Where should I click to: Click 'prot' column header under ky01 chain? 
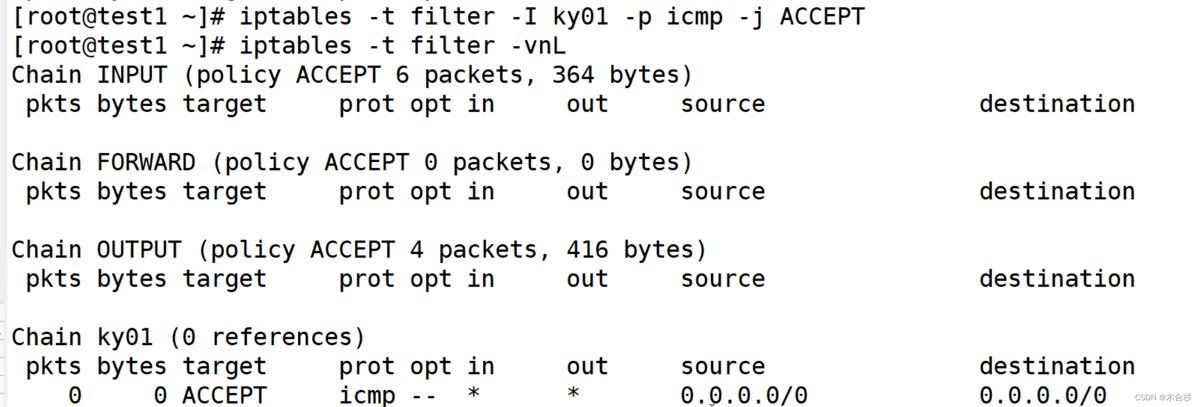pyautogui.click(x=367, y=366)
